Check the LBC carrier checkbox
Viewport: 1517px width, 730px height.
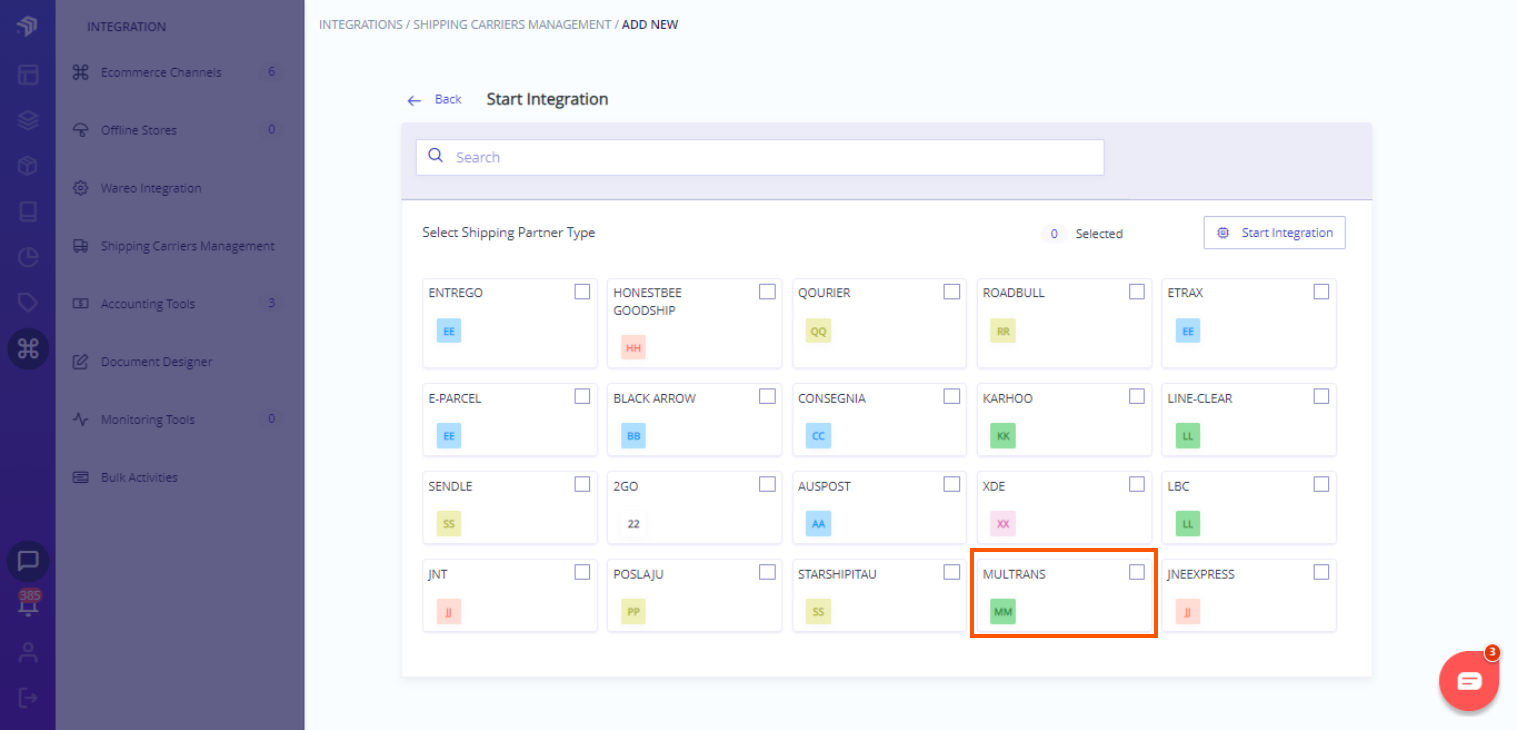pyautogui.click(x=1321, y=484)
